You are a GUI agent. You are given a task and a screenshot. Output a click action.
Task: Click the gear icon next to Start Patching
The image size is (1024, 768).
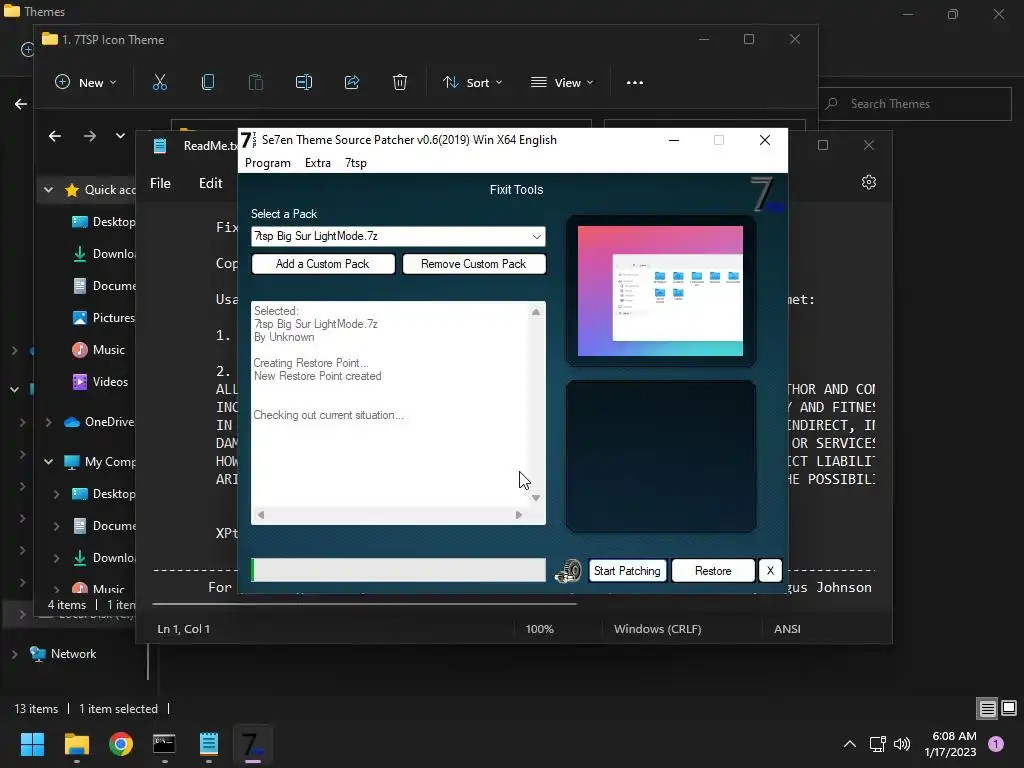(x=568, y=571)
